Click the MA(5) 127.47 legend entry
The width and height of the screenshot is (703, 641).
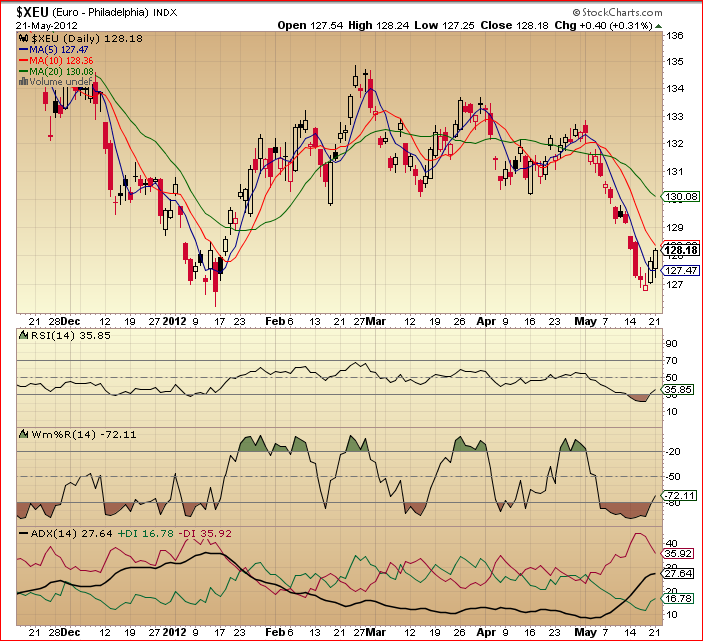54,50
